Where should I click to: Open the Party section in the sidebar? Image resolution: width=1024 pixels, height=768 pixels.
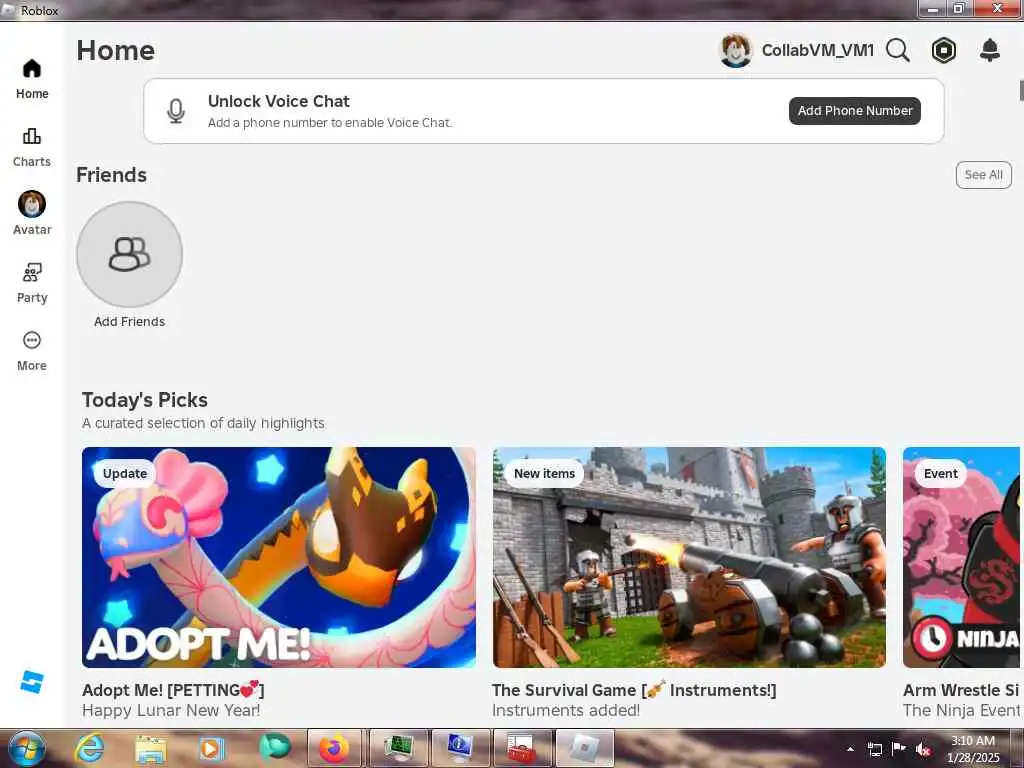click(31, 283)
